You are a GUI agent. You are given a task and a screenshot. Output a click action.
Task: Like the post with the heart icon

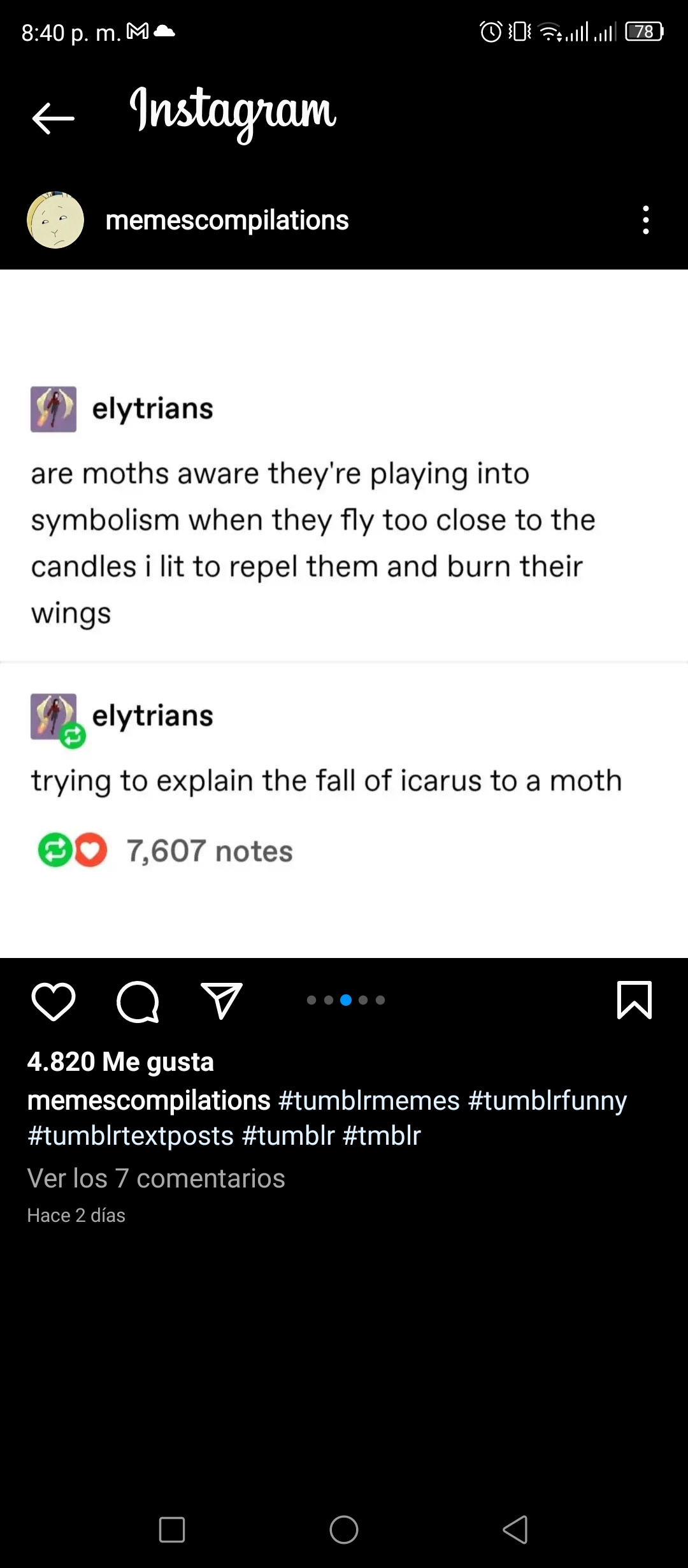tap(54, 1001)
